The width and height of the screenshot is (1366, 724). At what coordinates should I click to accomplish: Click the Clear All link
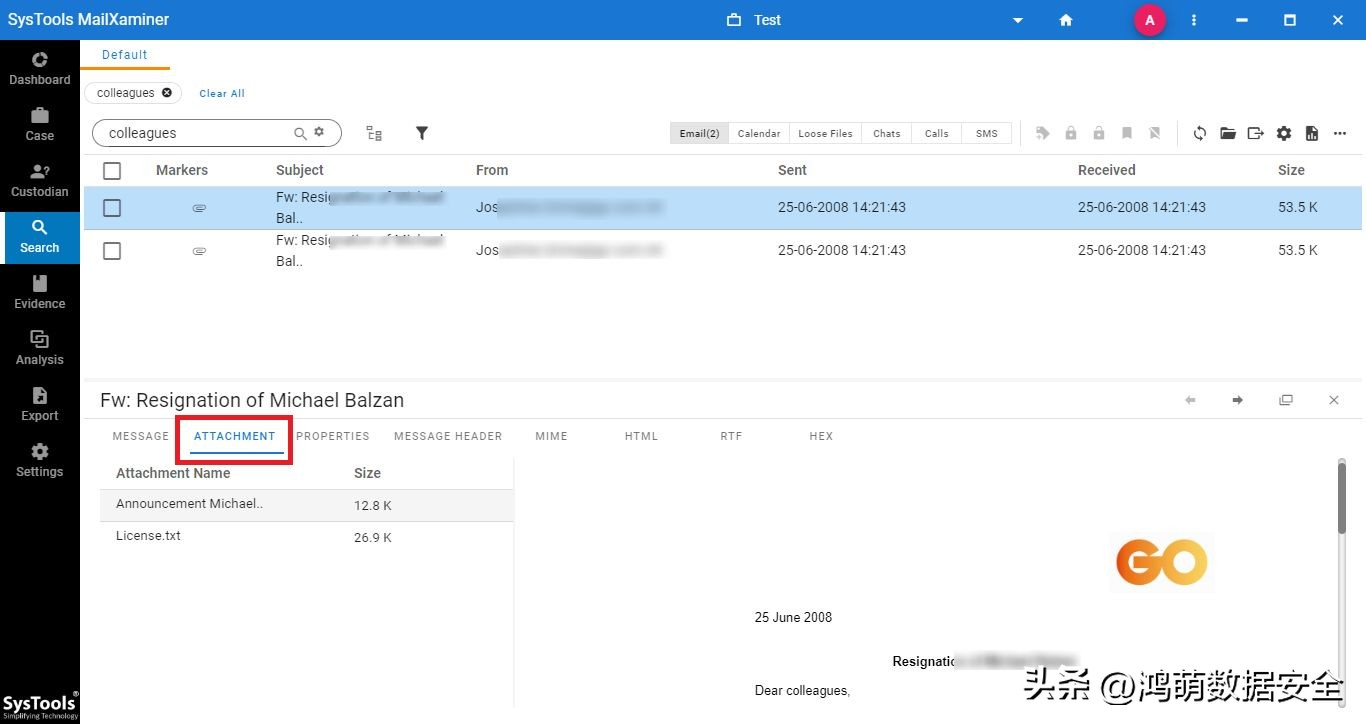click(x=222, y=93)
